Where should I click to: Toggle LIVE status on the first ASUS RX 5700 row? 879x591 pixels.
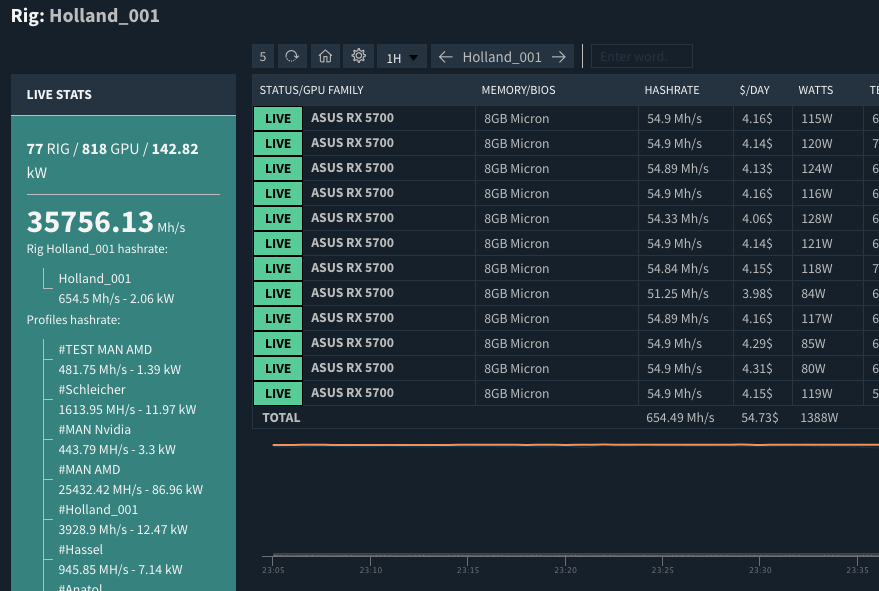point(277,118)
